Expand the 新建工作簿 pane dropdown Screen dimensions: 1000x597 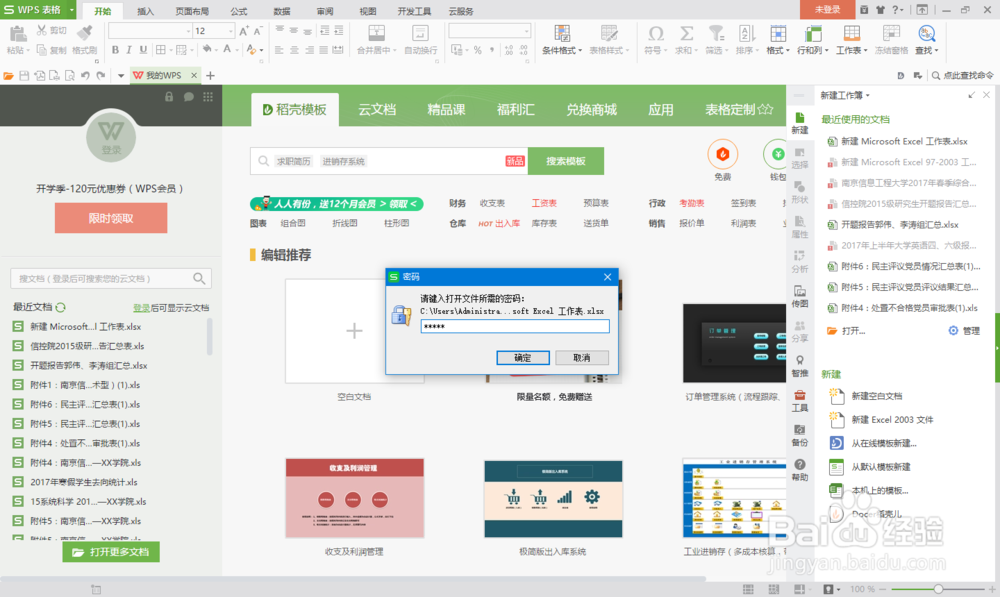(x=867, y=96)
